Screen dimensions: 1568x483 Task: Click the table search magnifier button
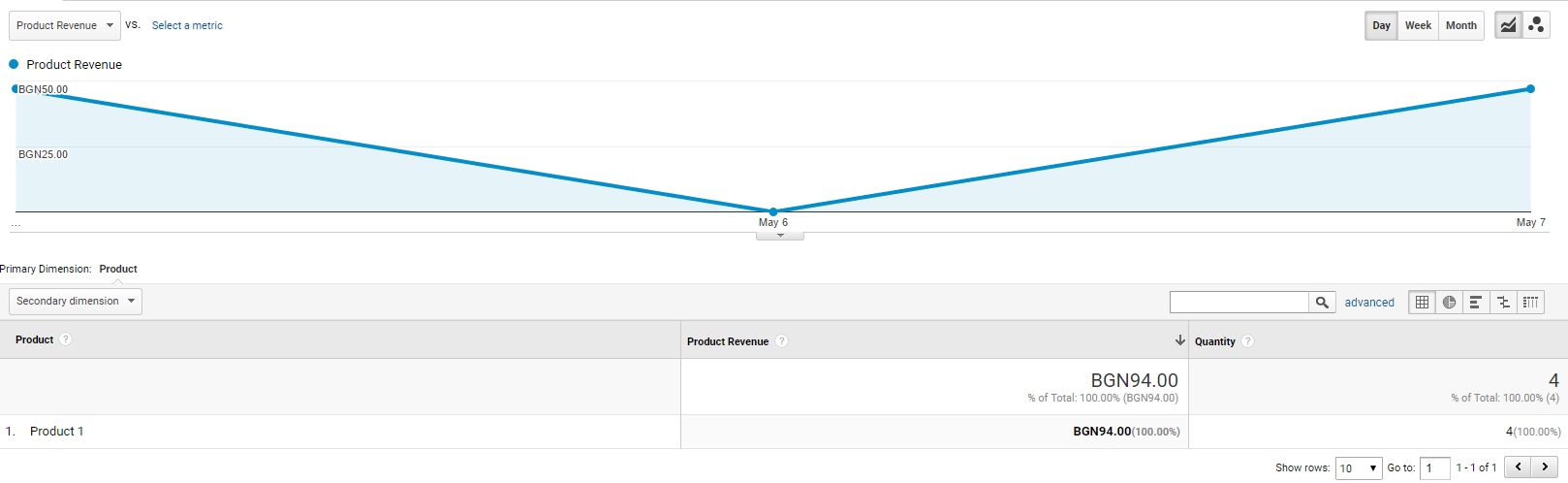1322,303
